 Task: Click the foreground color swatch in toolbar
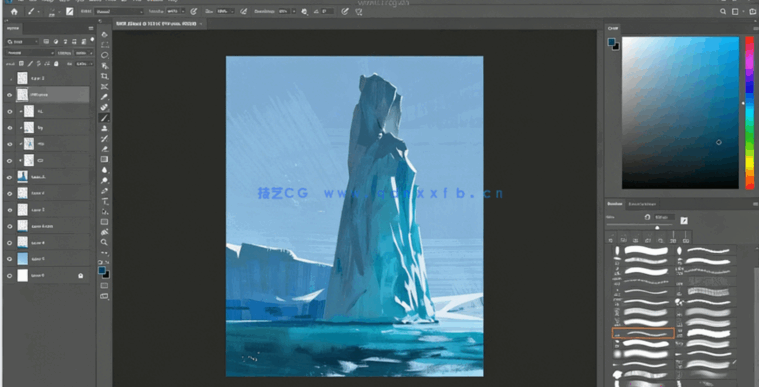102,270
